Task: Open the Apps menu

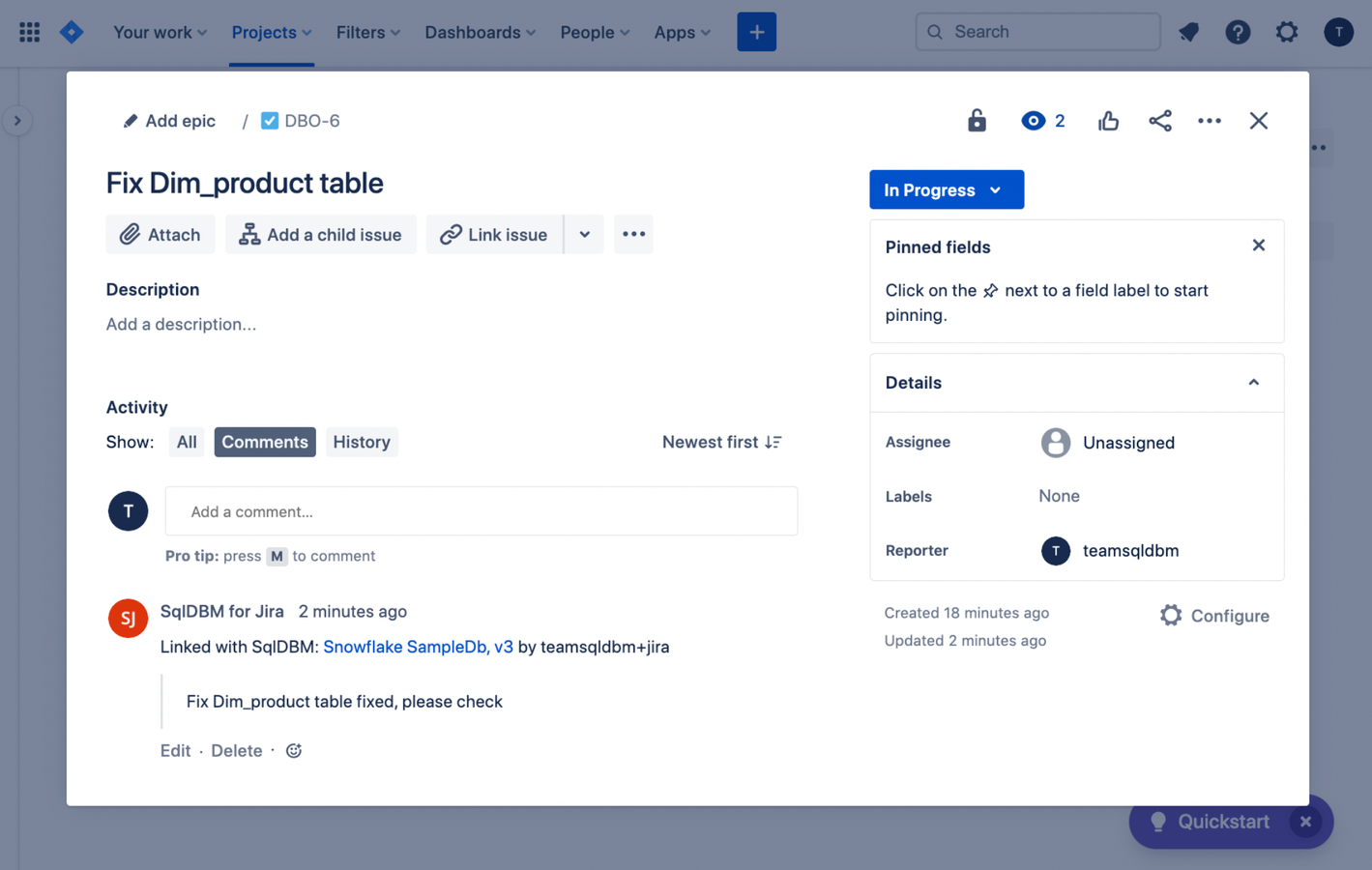Action: coord(682,32)
